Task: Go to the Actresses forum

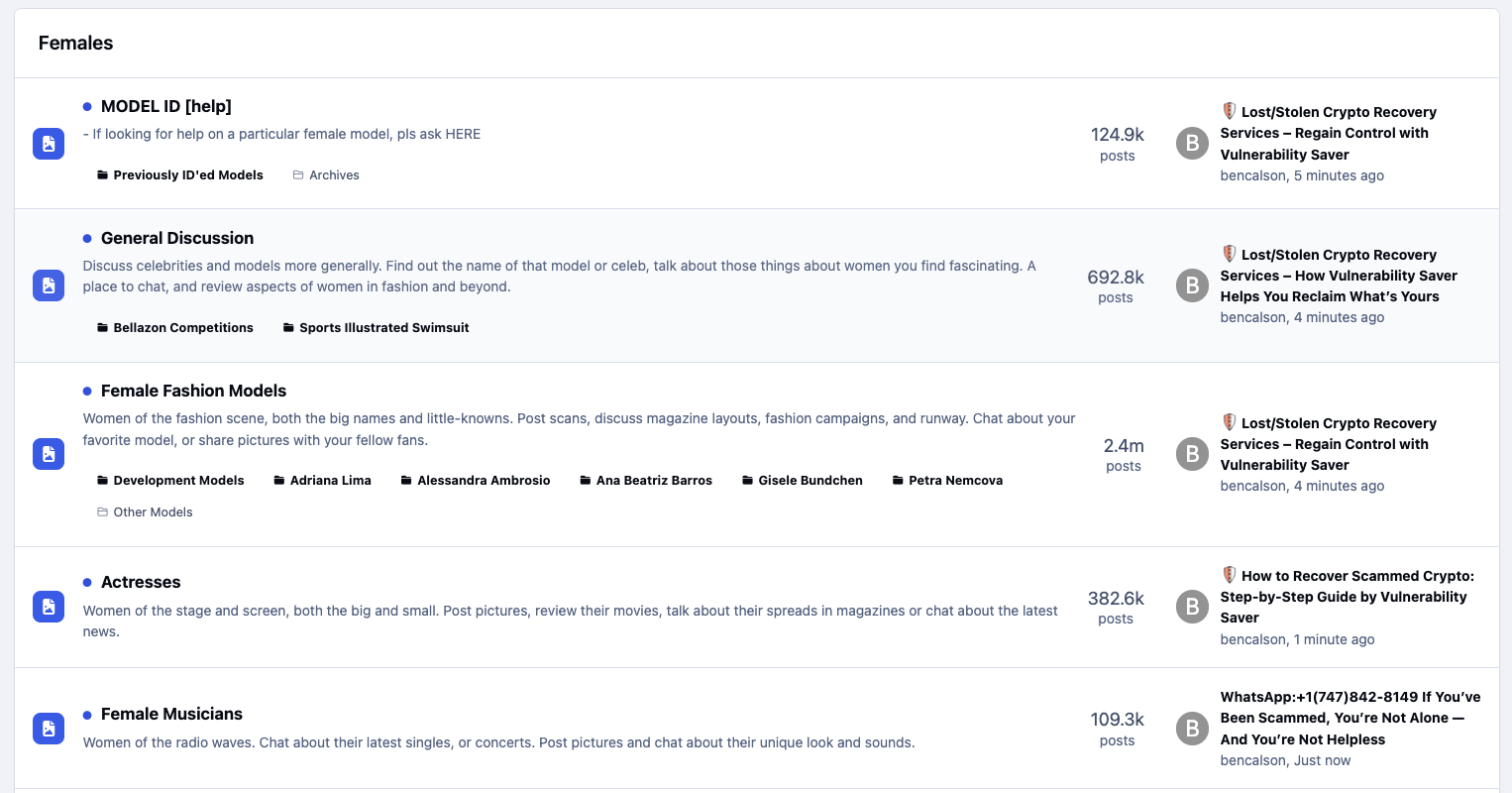Action: (x=141, y=582)
